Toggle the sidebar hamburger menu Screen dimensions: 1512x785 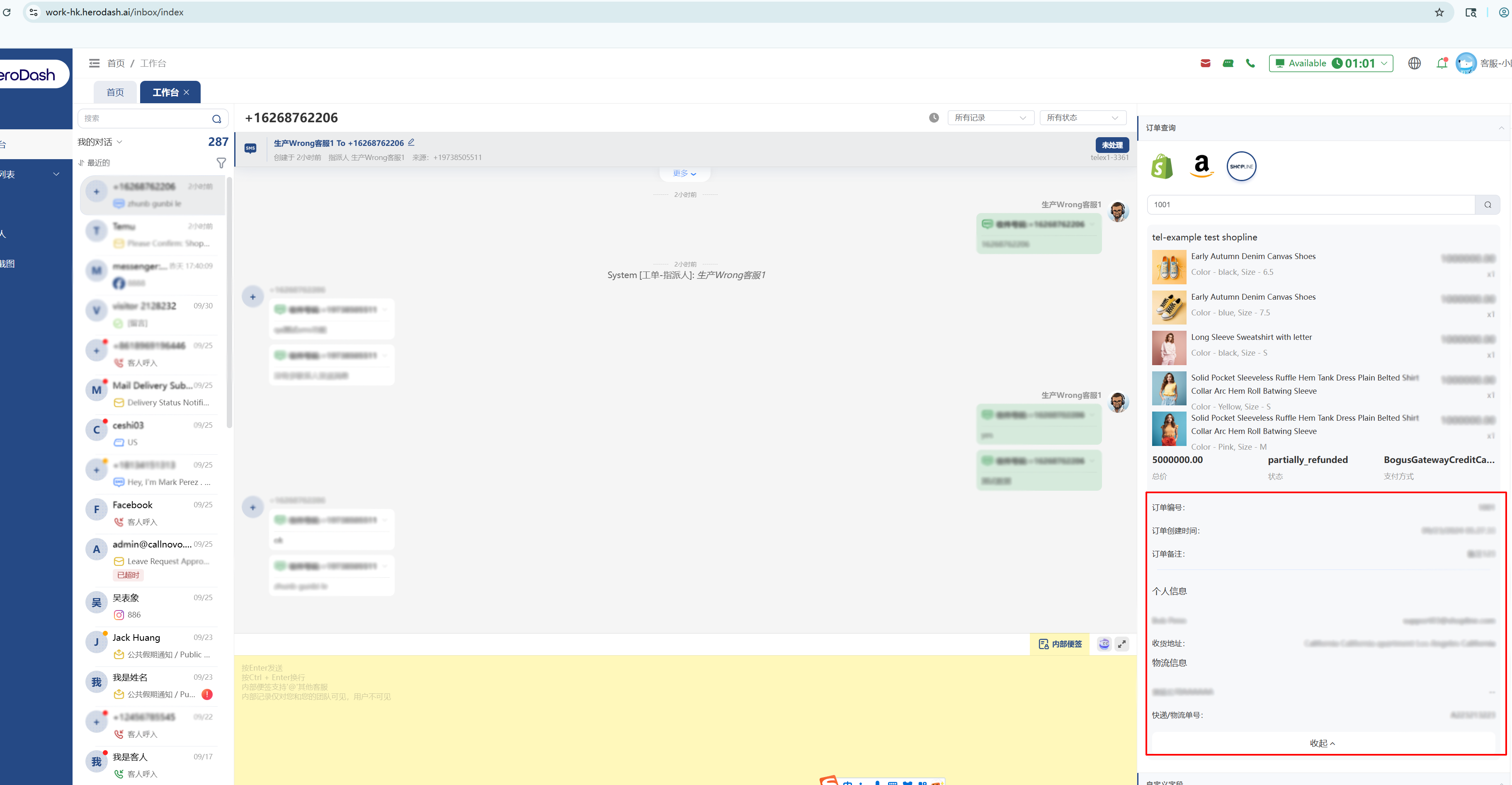94,63
